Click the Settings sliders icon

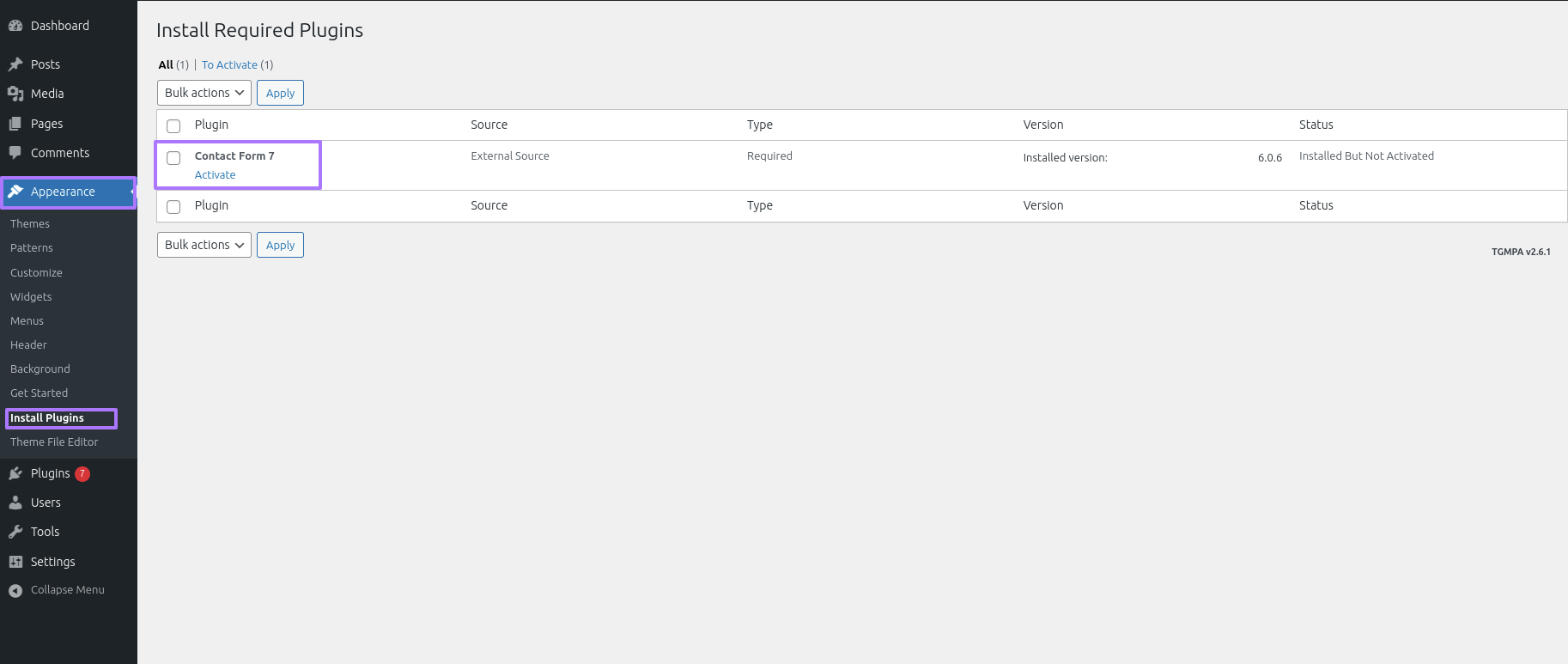(x=15, y=562)
